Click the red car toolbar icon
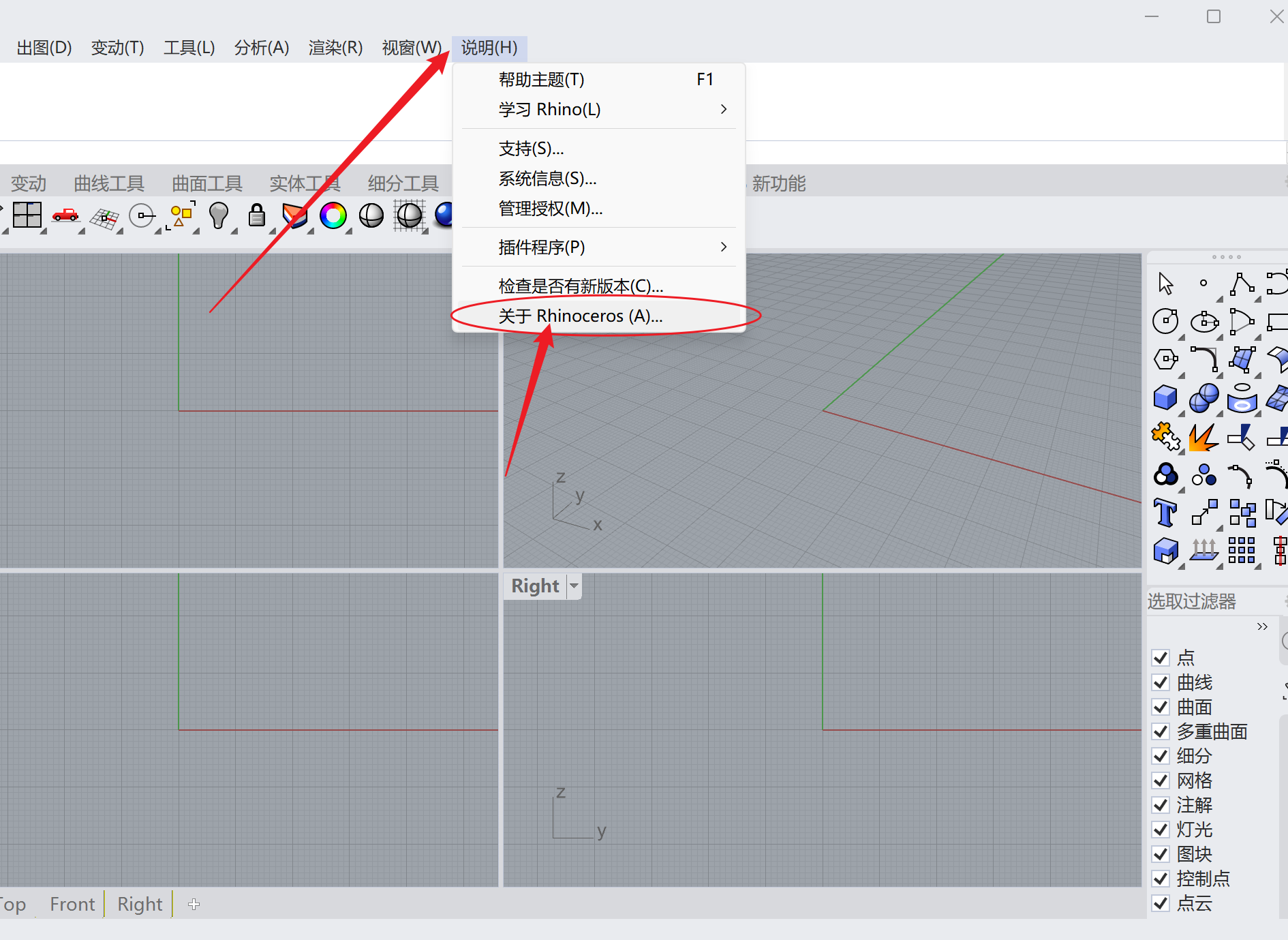 [x=65, y=215]
